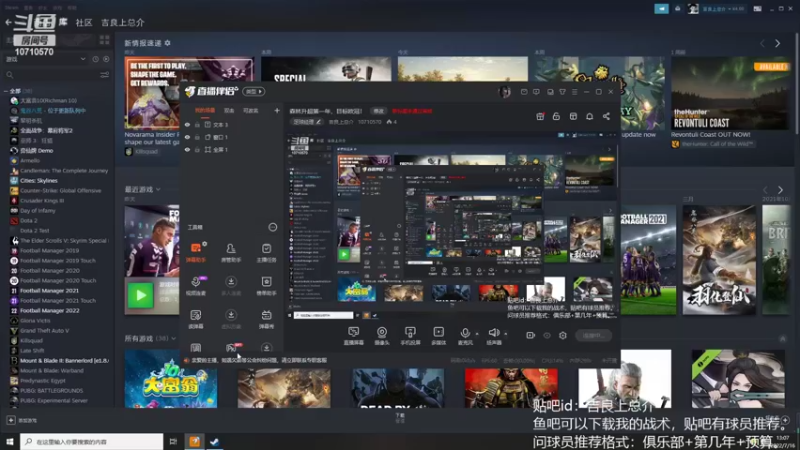Open Revontuli Coast news thumbnail
Screen dimensions: 800x450
tap(731, 93)
